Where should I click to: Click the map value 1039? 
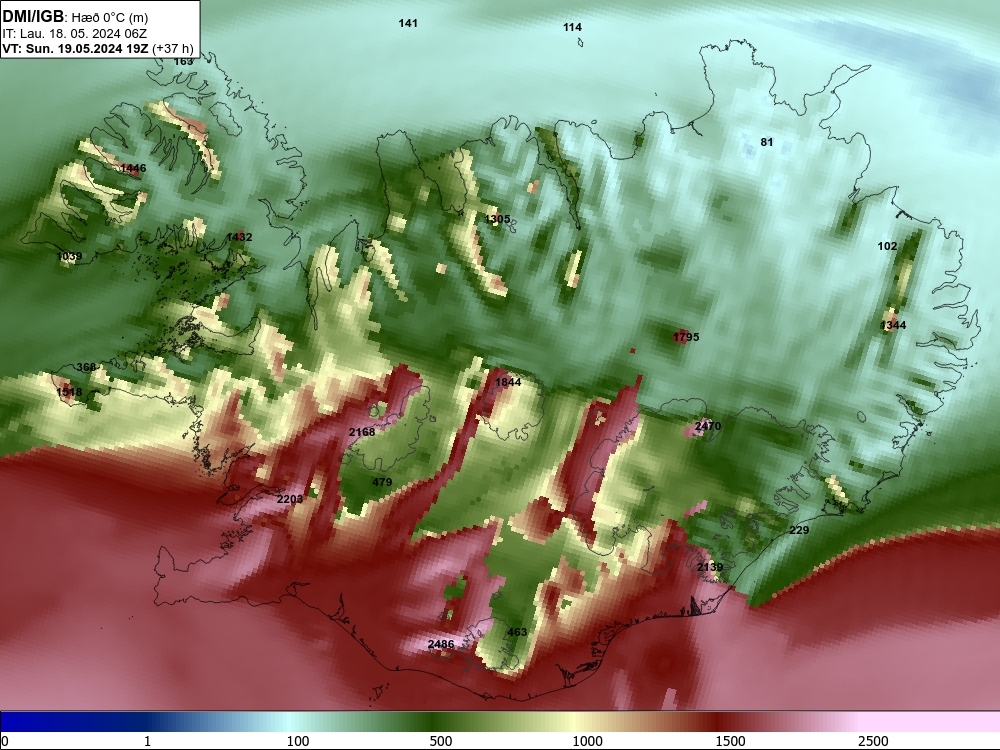coord(69,256)
